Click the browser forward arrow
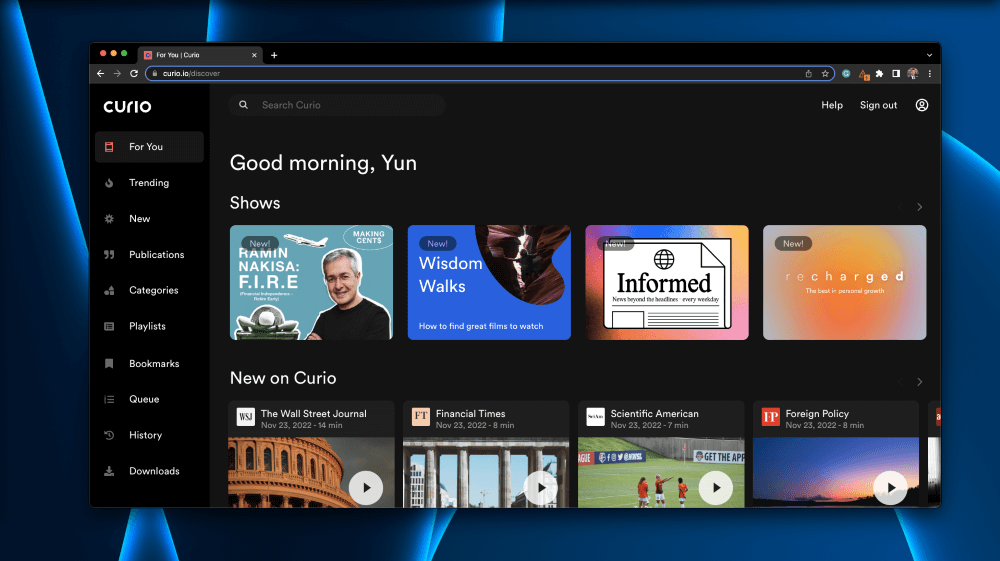The width and height of the screenshot is (1000, 561). coord(117,73)
